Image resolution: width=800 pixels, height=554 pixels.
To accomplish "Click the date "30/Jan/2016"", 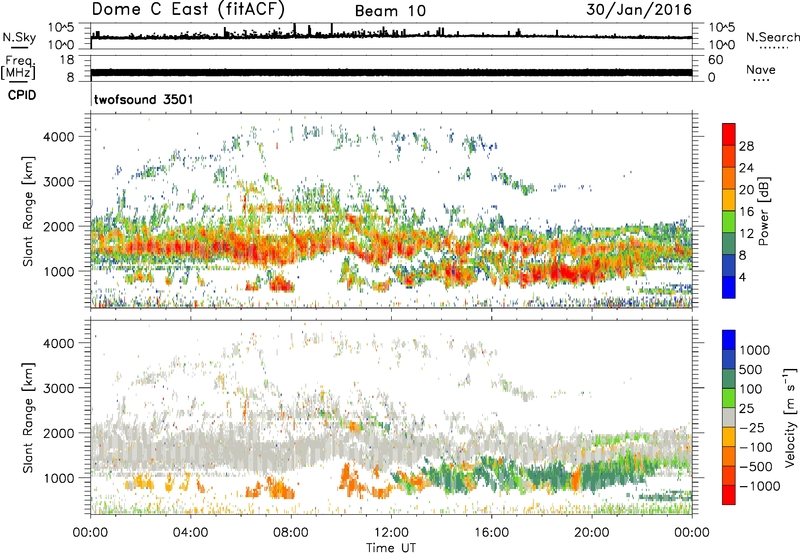I will (639, 10).
